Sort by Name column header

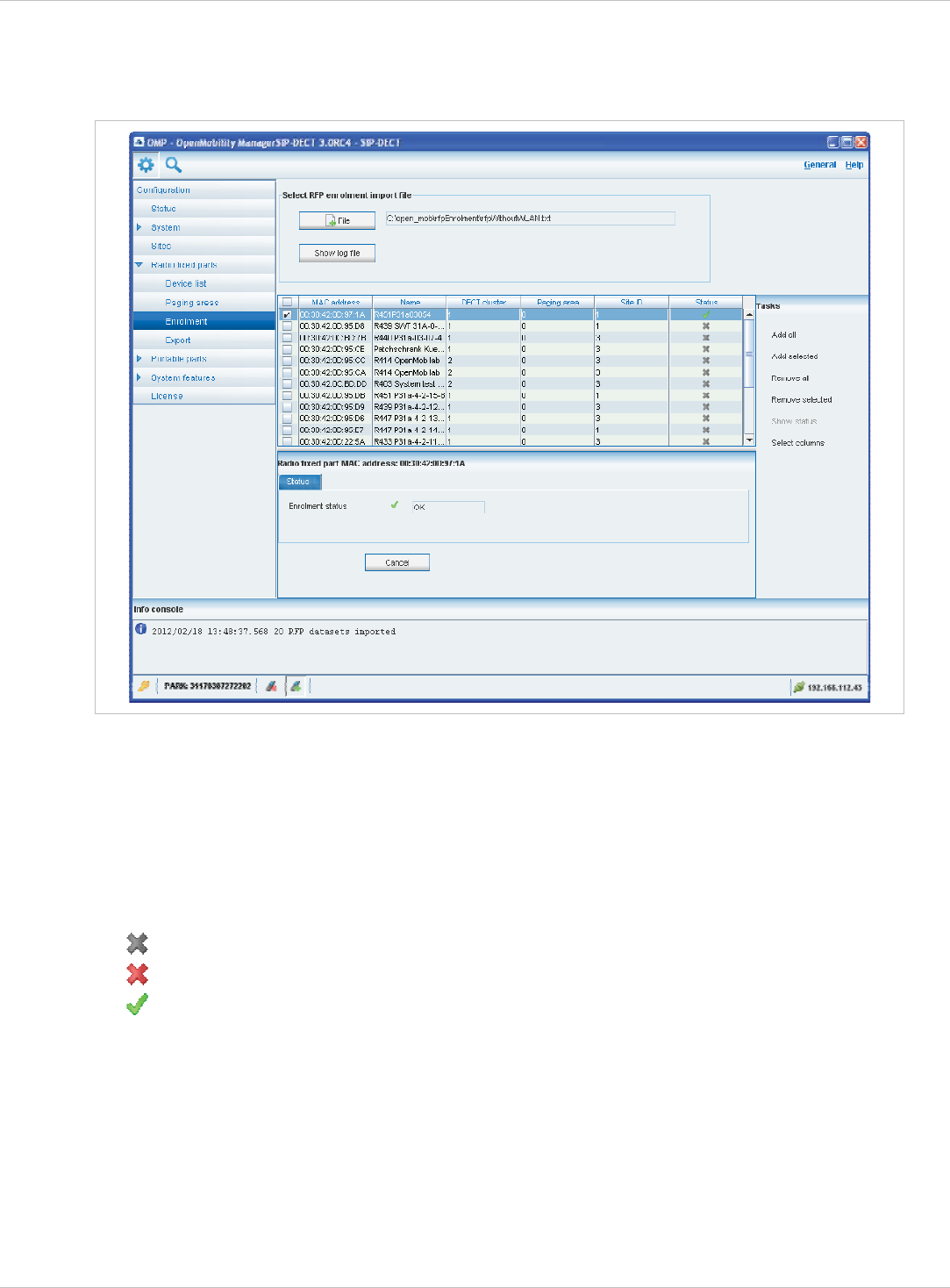pos(410,302)
